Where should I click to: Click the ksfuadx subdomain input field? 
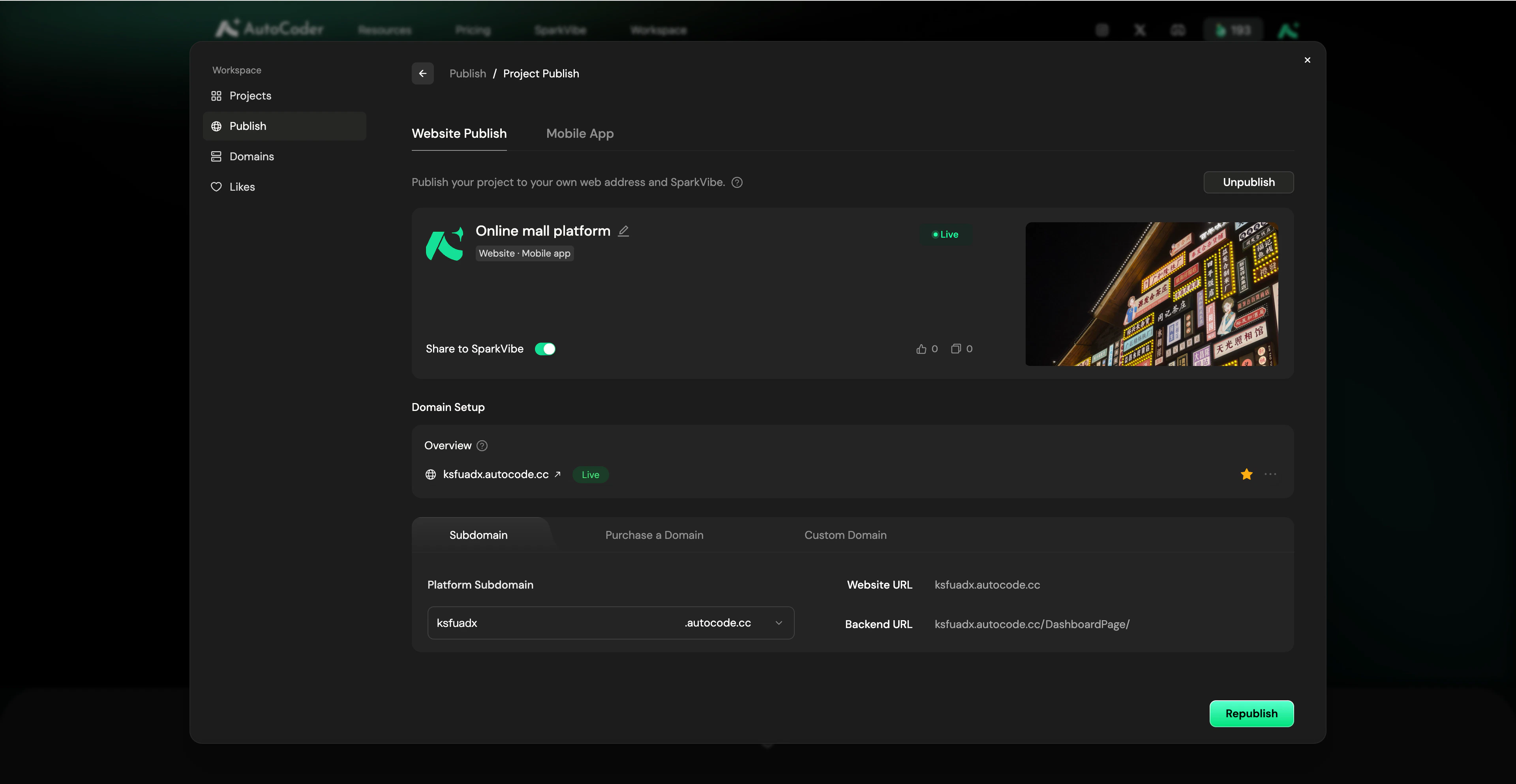coord(553,623)
